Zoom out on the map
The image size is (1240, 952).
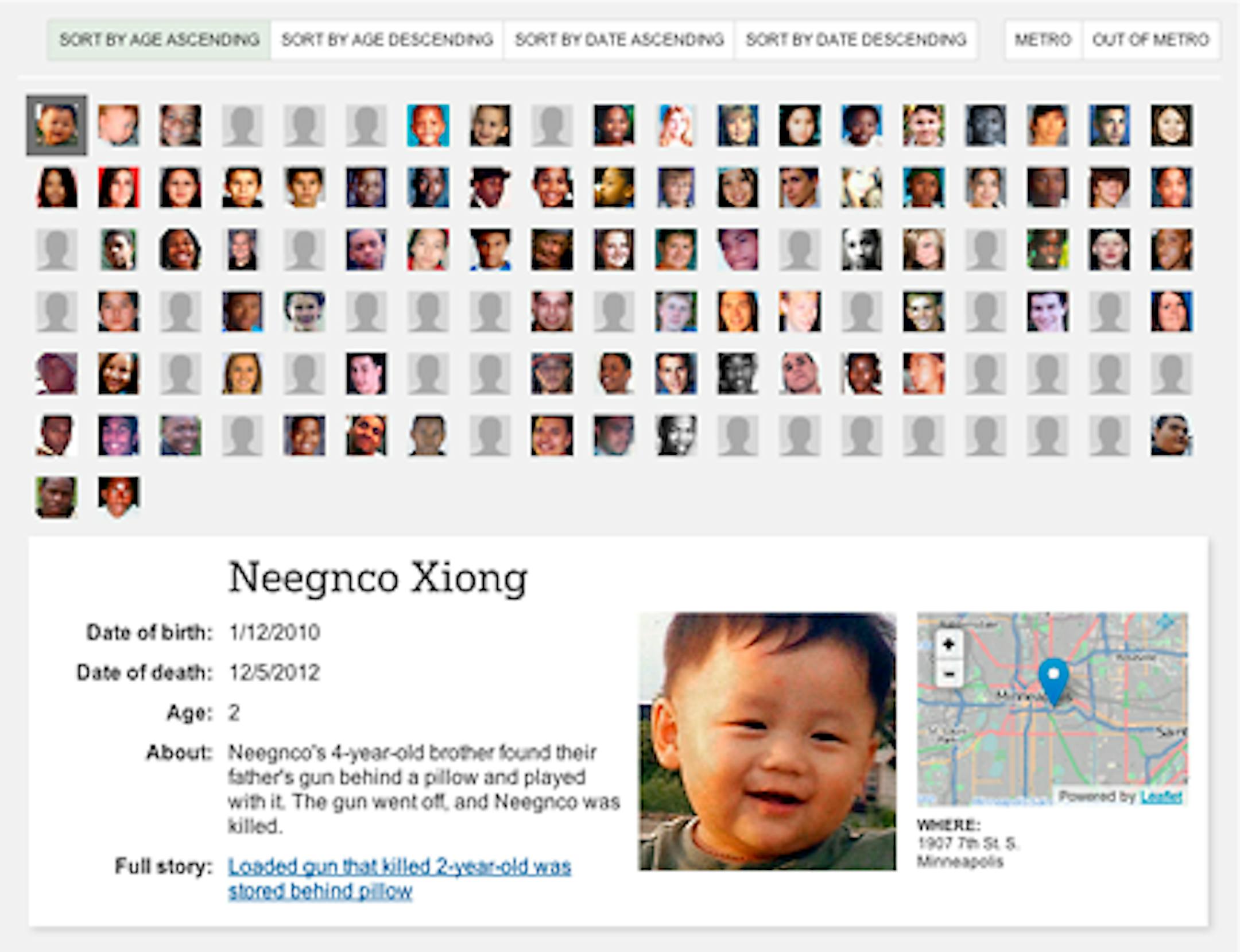[948, 674]
